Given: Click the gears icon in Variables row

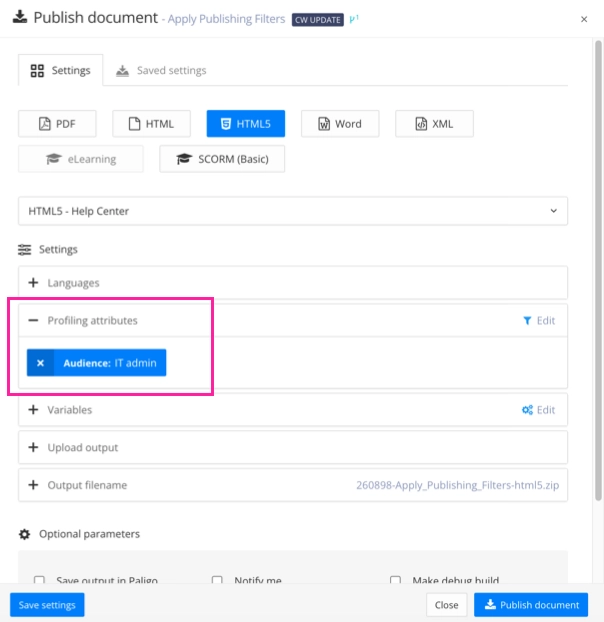Looking at the screenshot, I should (527, 410).
